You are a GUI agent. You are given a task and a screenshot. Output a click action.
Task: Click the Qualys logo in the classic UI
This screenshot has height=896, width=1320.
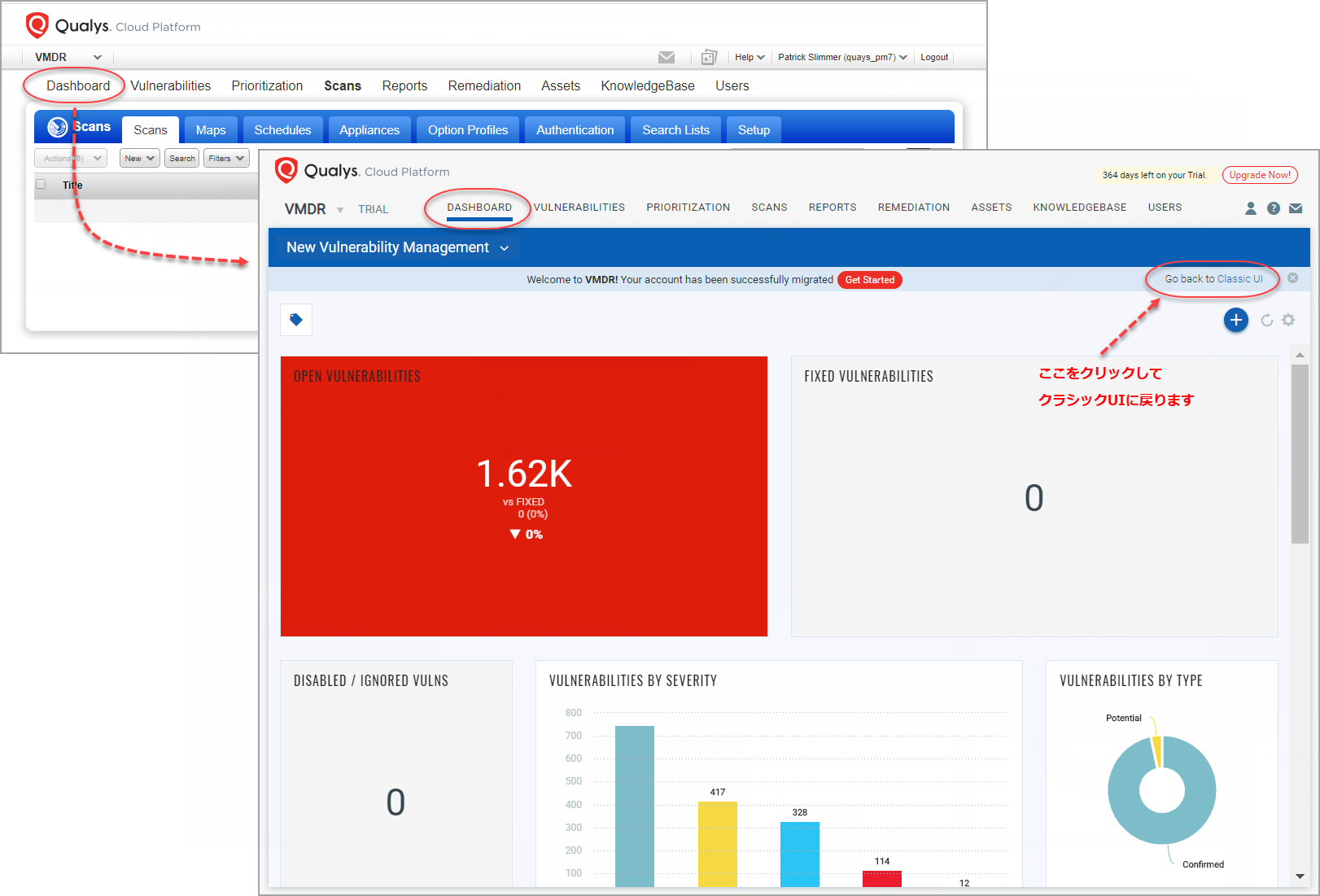(37, 25)
